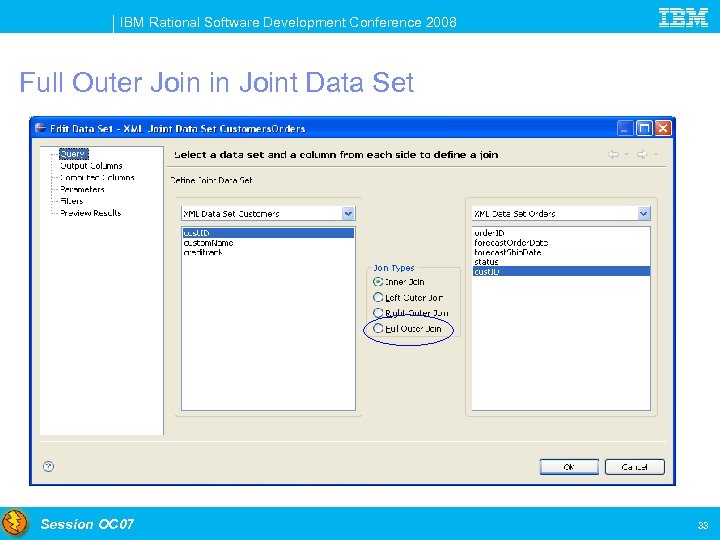Click the OK button
Viewport: 720px width, 540px height.
569,467
